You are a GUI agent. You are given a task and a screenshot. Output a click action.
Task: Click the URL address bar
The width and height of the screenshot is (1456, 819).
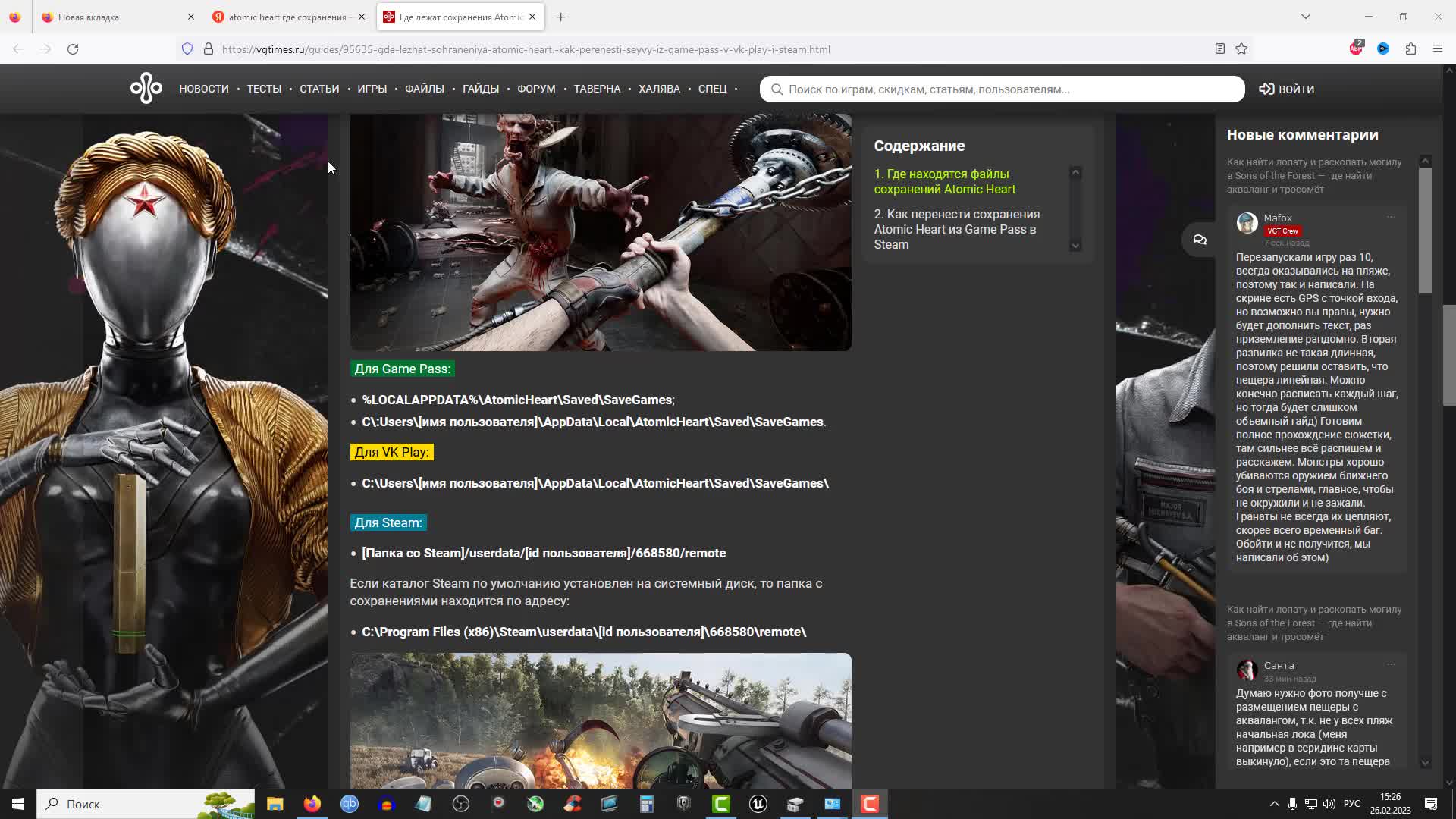coord(713,49)
